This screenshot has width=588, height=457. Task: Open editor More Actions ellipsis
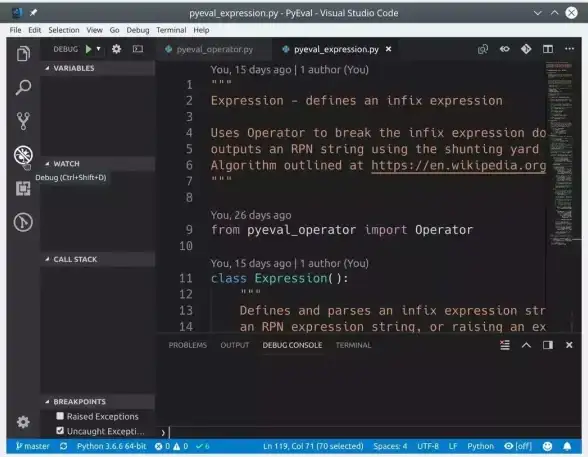pyautogui.click(x=569, y=49)
